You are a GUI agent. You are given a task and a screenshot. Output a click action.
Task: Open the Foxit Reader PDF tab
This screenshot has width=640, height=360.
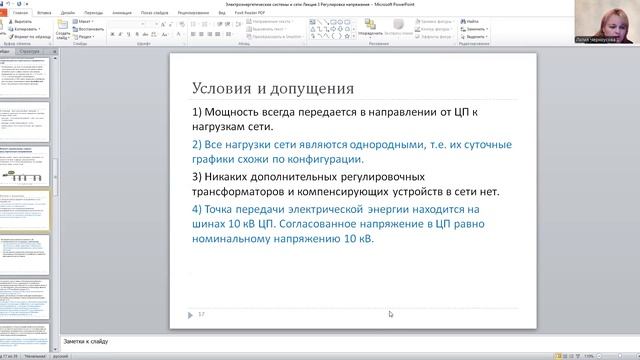pos(250,13)
